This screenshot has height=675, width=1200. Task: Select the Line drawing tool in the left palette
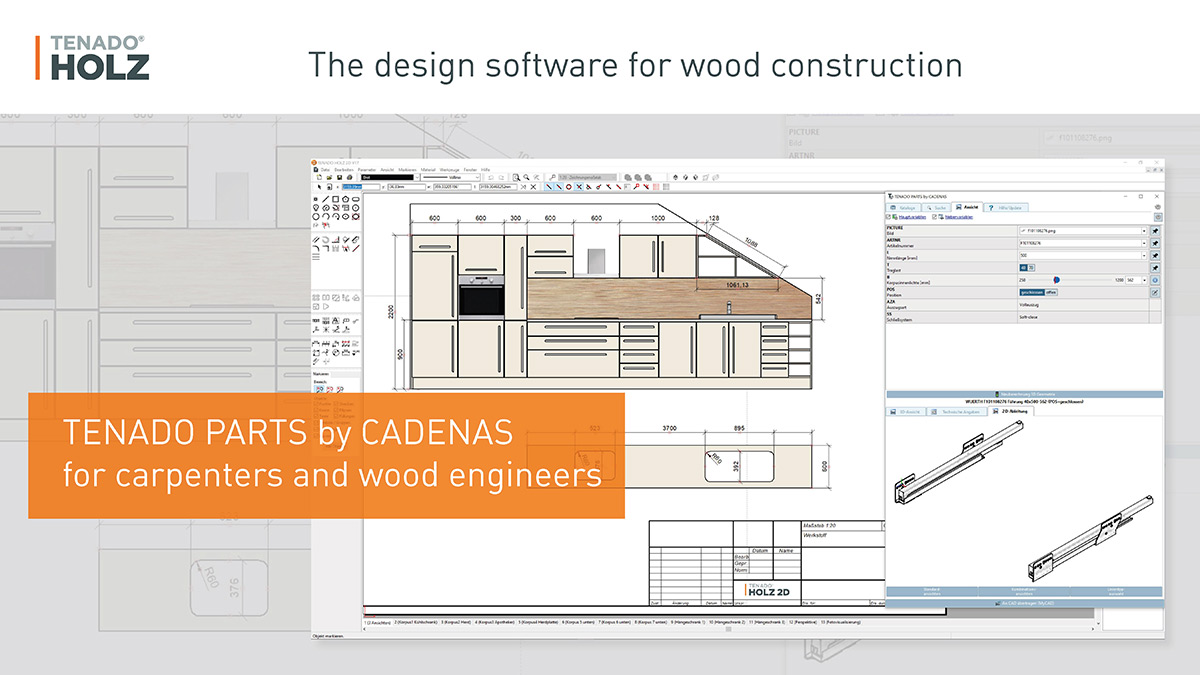click(326, 199)
